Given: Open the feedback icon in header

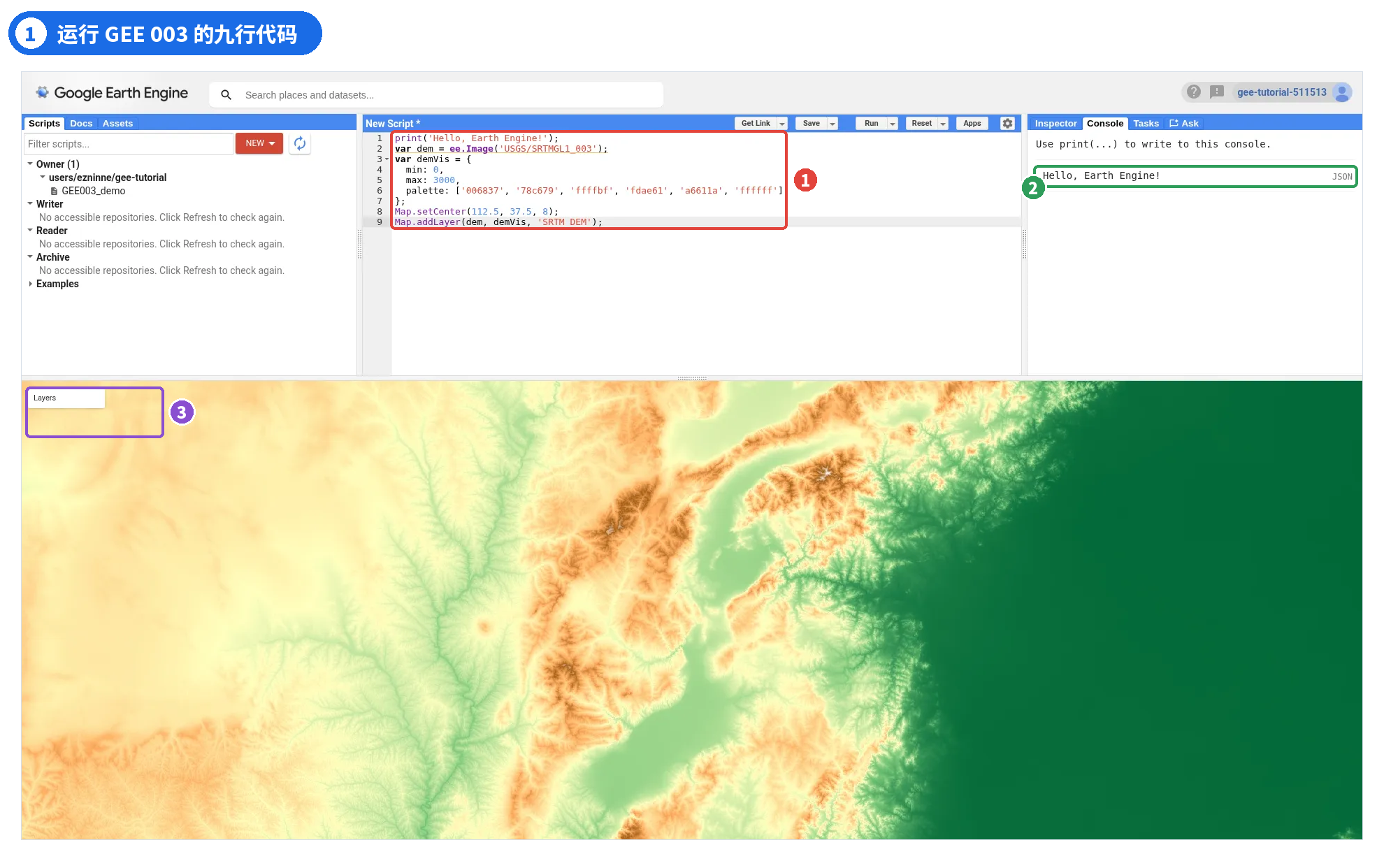Looking at the screenshot, I should (x=1217, y=92).
